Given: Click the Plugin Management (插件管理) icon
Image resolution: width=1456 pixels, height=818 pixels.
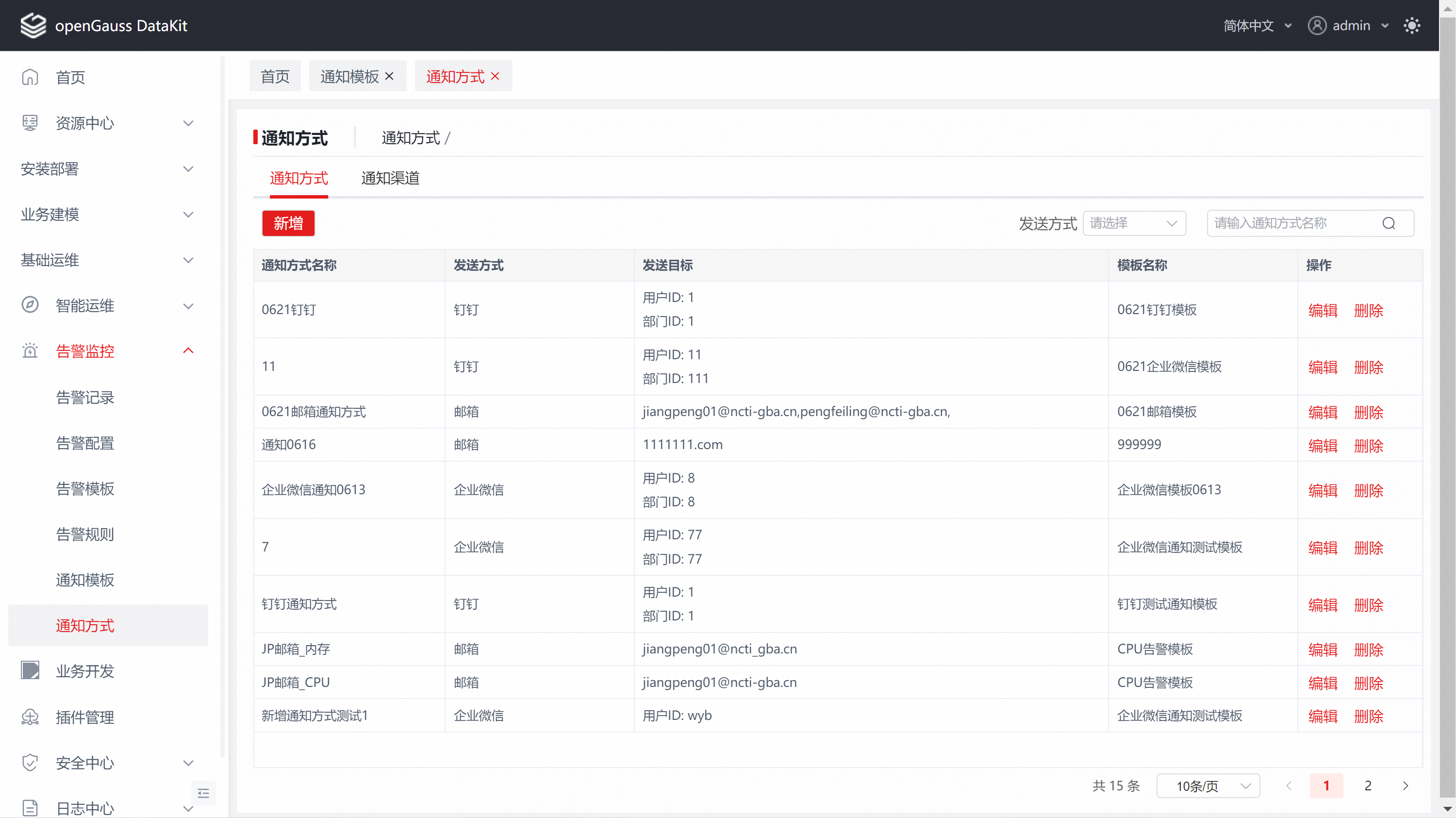Looking at the screenshot, I should 30,717.
